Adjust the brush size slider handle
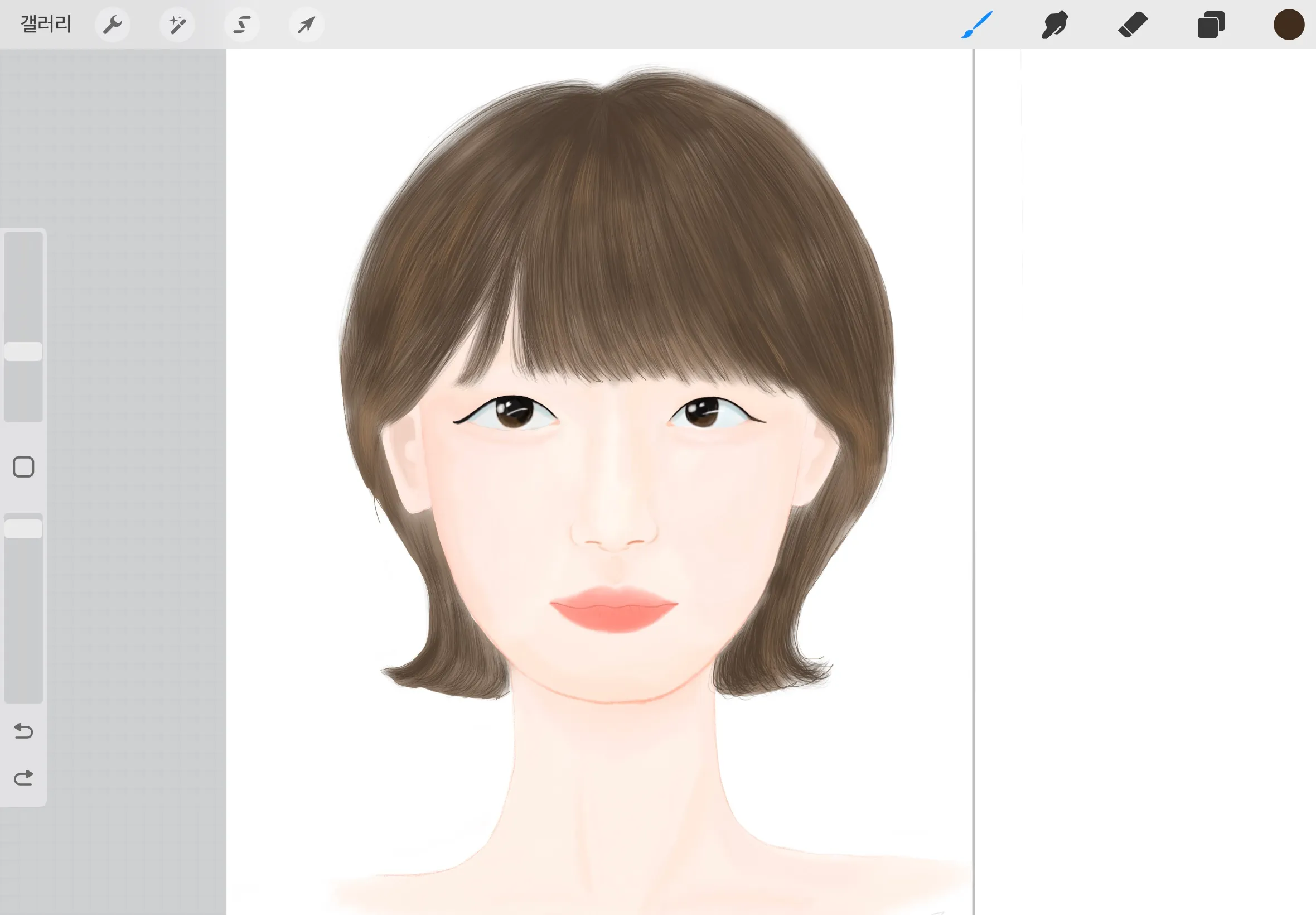This screenshot has width=1316, height=915. [23, 351]
